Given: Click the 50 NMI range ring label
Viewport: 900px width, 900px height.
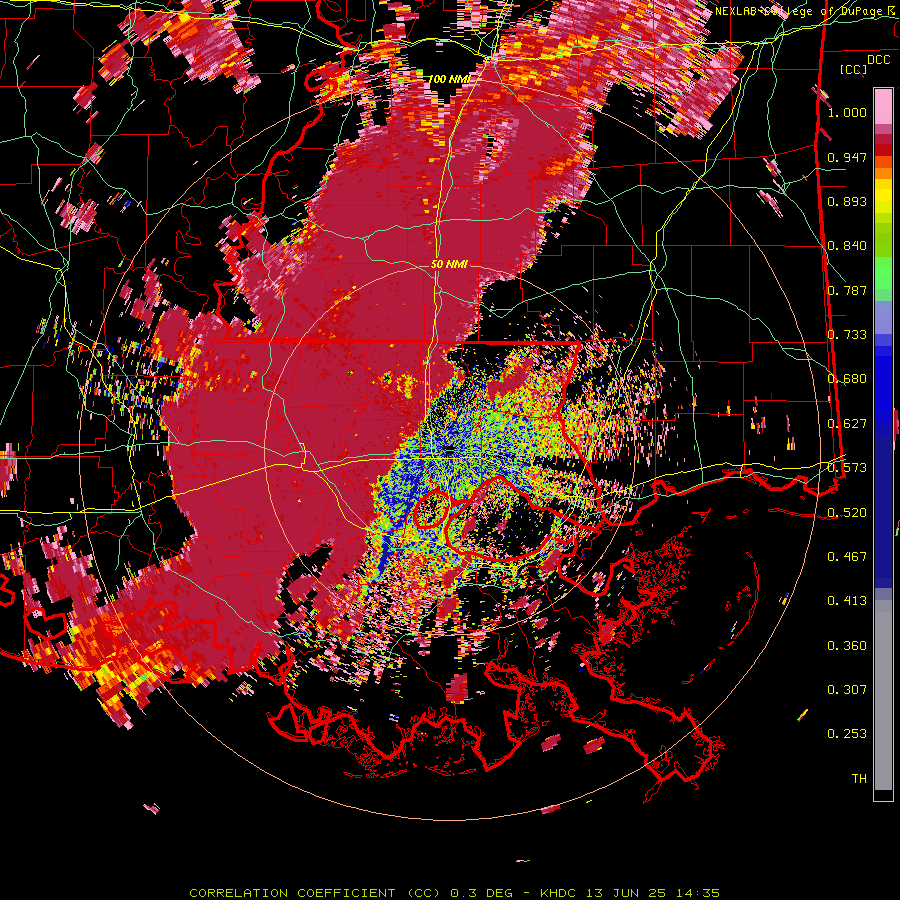Looking at the screenshot, I should point(449,264).
